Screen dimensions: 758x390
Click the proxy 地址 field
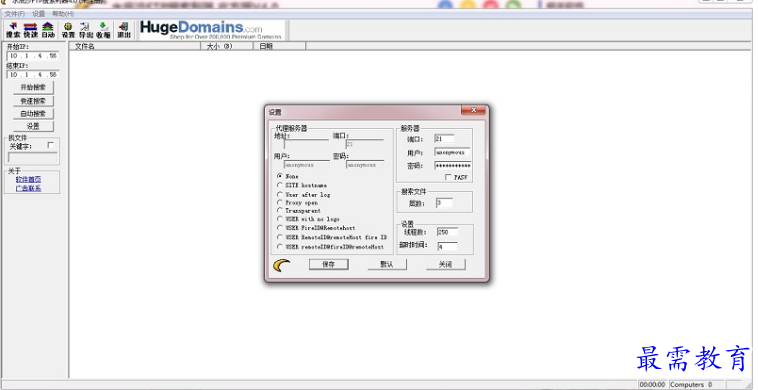click(306, 144)
